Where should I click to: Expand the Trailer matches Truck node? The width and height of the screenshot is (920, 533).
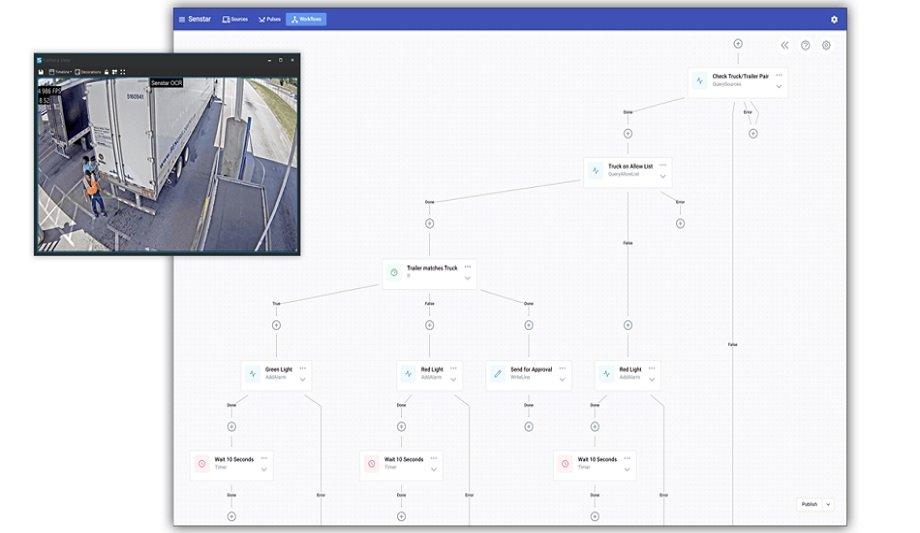(468, 278)
